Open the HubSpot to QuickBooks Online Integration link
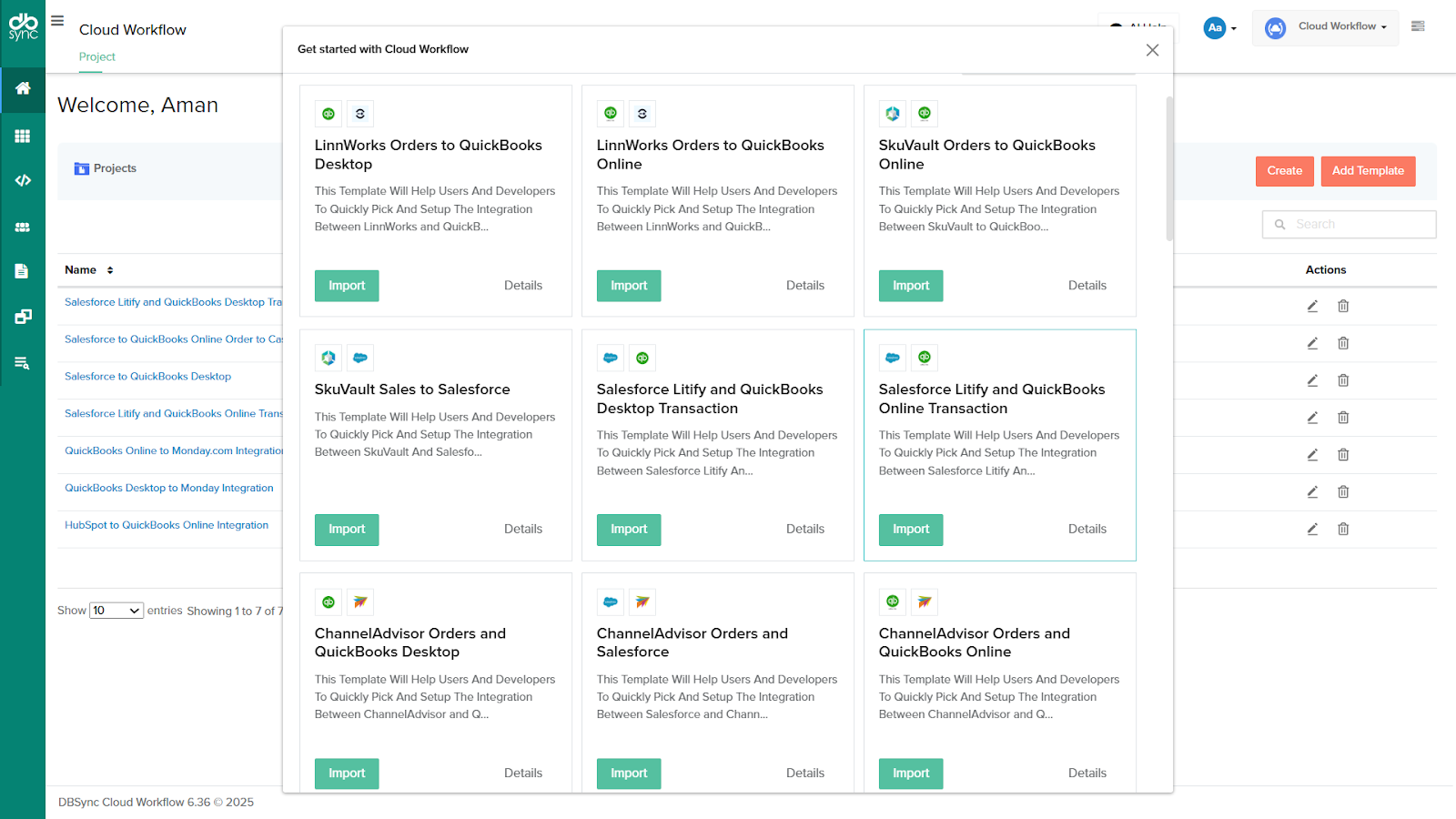1456x819 pixels. click(x=166, y=524)
